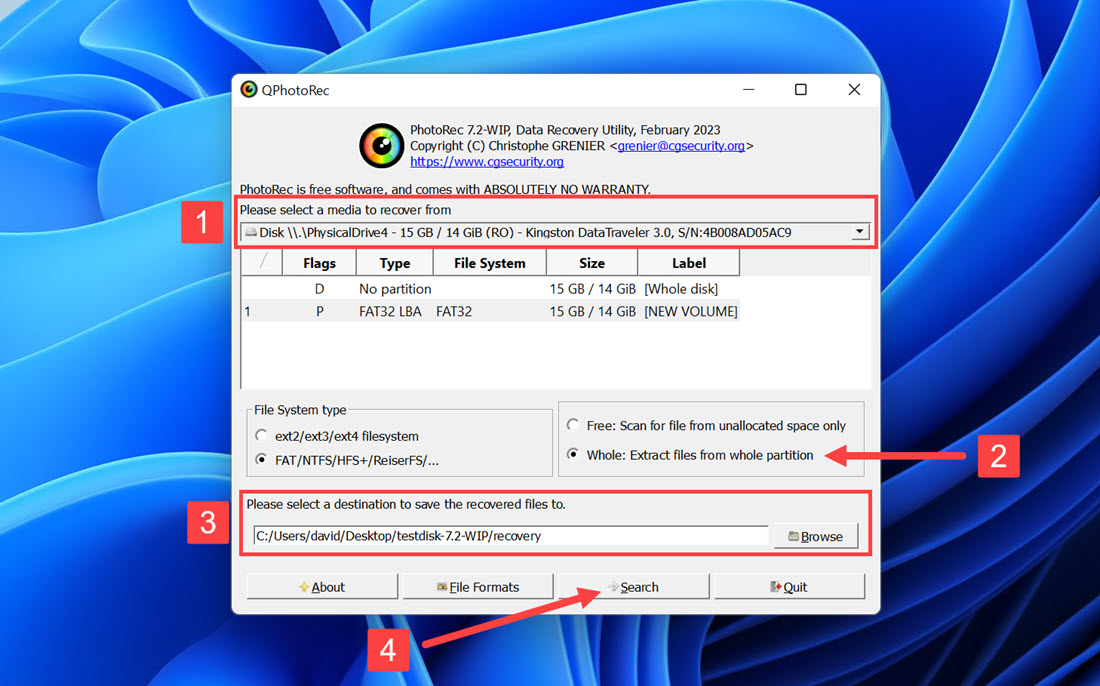Screen dimensions: 1100x686
Task: Select the Kingston DataTraveler disk combo box
Action: pyautogui.click(x=555, y=232)
